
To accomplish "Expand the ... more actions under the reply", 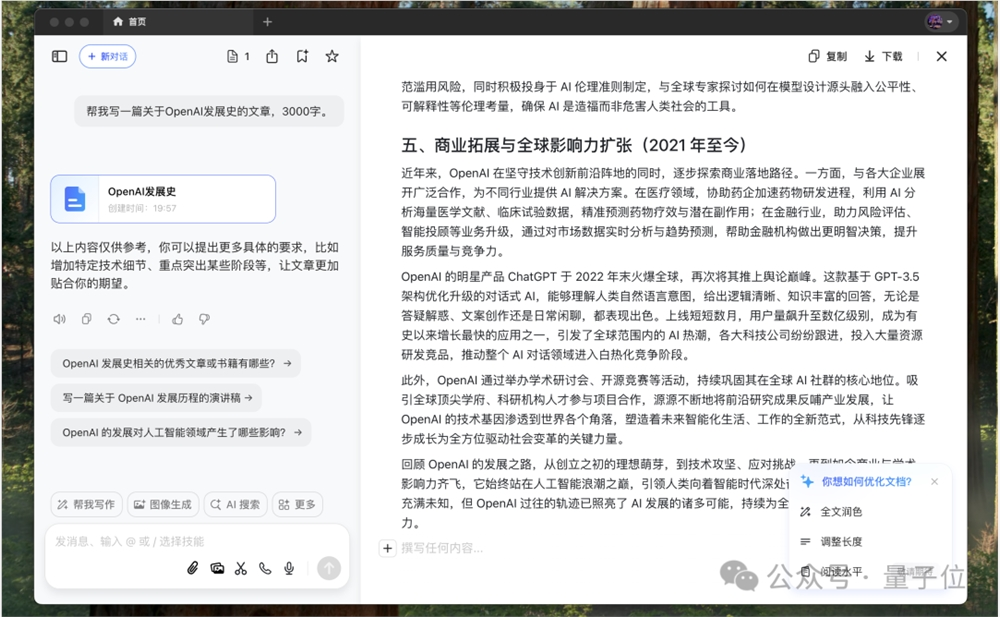I will pos(140,318).
